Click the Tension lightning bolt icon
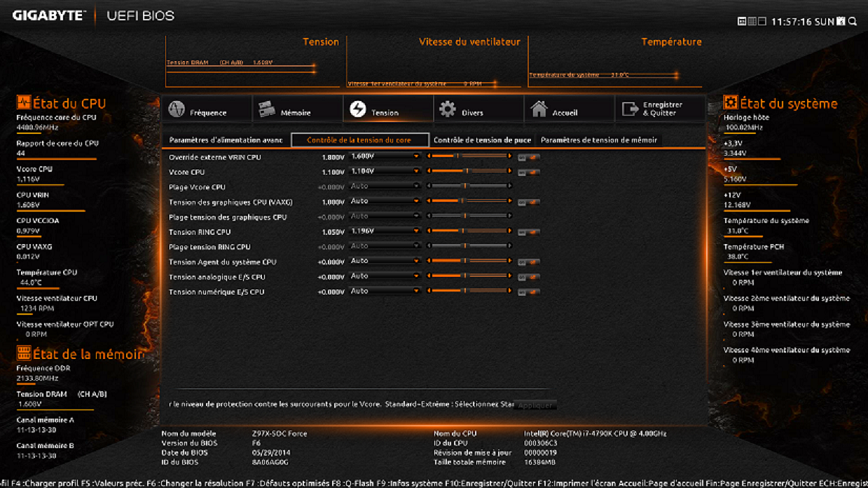Viewport: 868px width, 488px height. (x=358, y=109)
